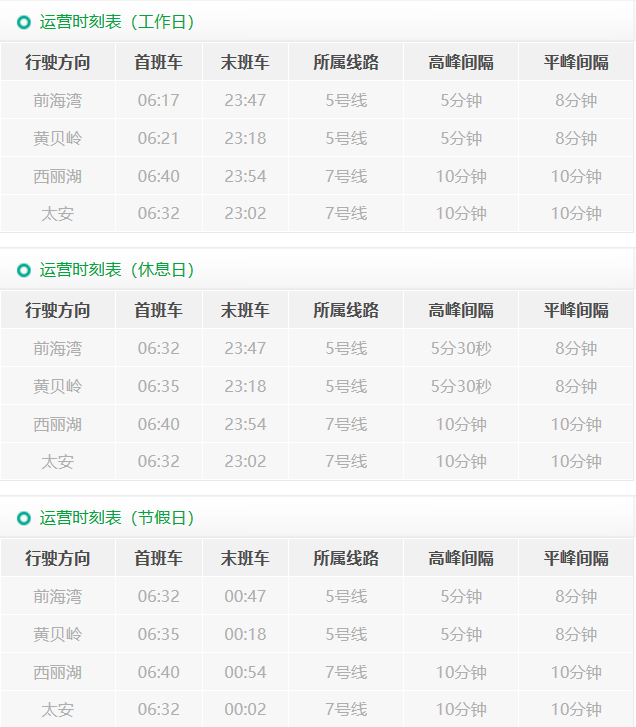Select the 运营时刻表（节假日）section title text
The width and height of the screenshot is (636, 727).
coord(117,518)
